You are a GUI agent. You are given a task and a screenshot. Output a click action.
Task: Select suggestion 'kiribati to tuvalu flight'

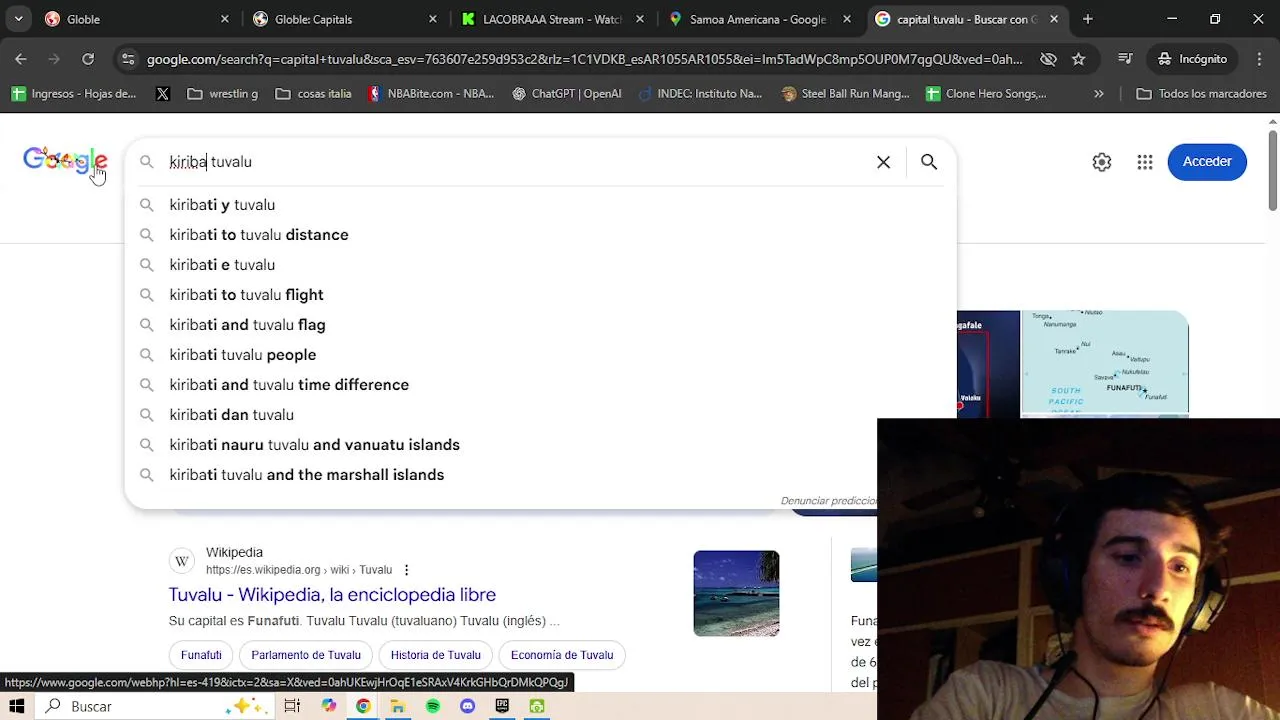click(540, 295)
